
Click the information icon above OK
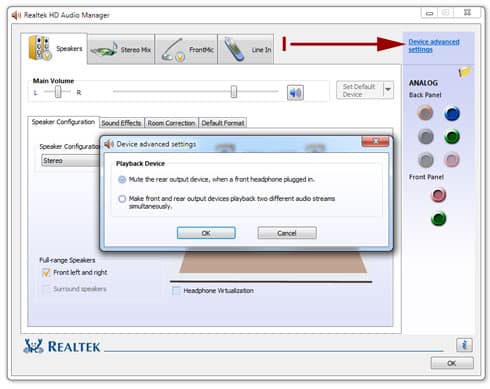(x=464, y=345)
